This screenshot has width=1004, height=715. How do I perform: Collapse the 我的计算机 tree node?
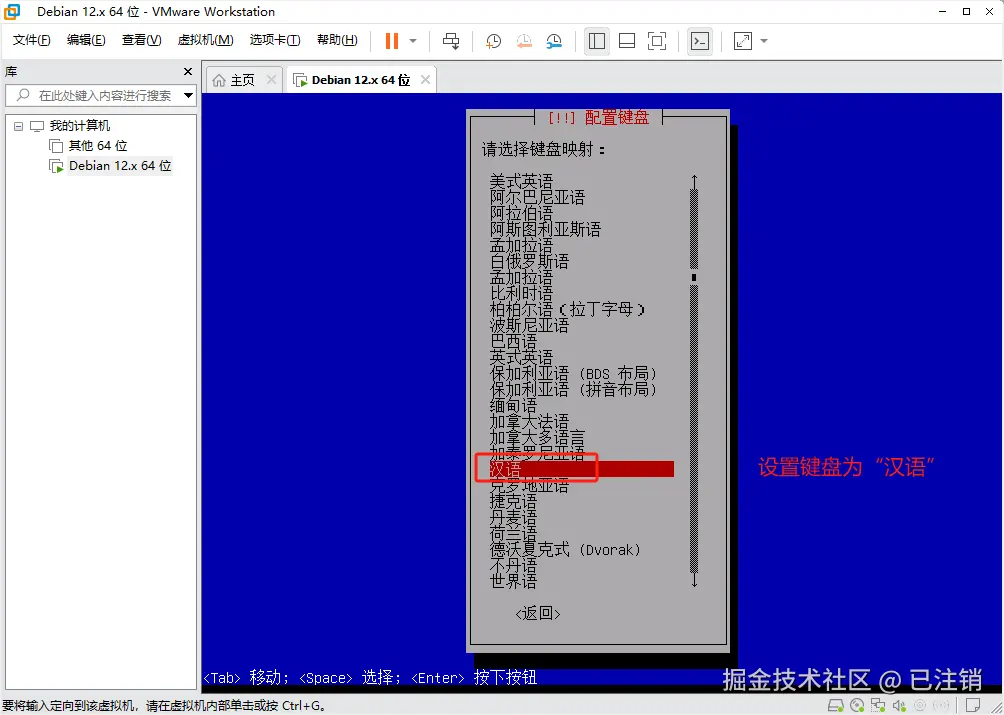pos(20,124)
